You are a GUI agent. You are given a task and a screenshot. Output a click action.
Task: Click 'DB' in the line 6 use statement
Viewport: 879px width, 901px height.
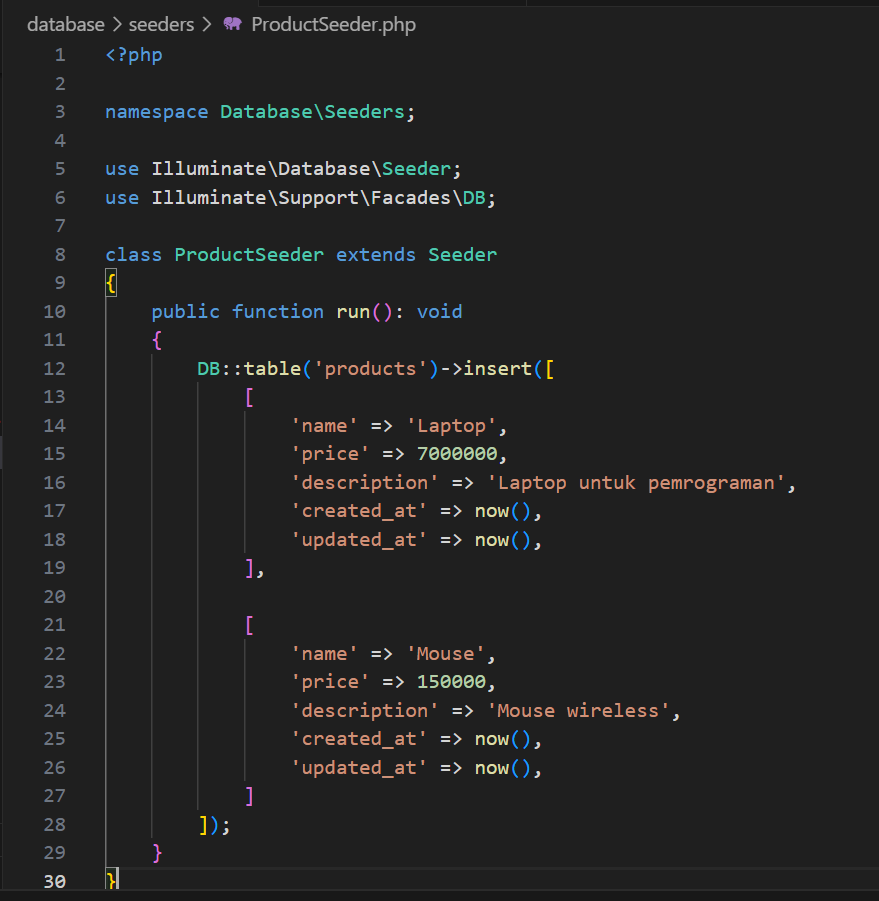474,198
